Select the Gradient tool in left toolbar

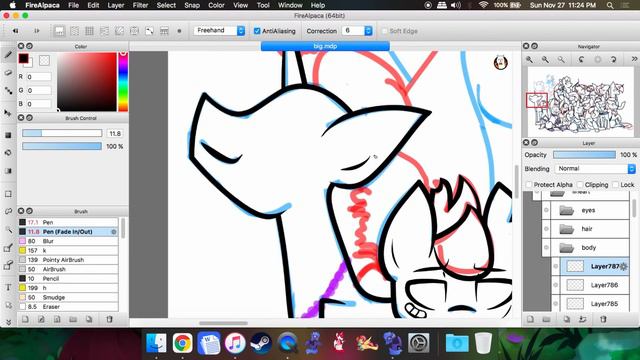[x=8, y=171]
